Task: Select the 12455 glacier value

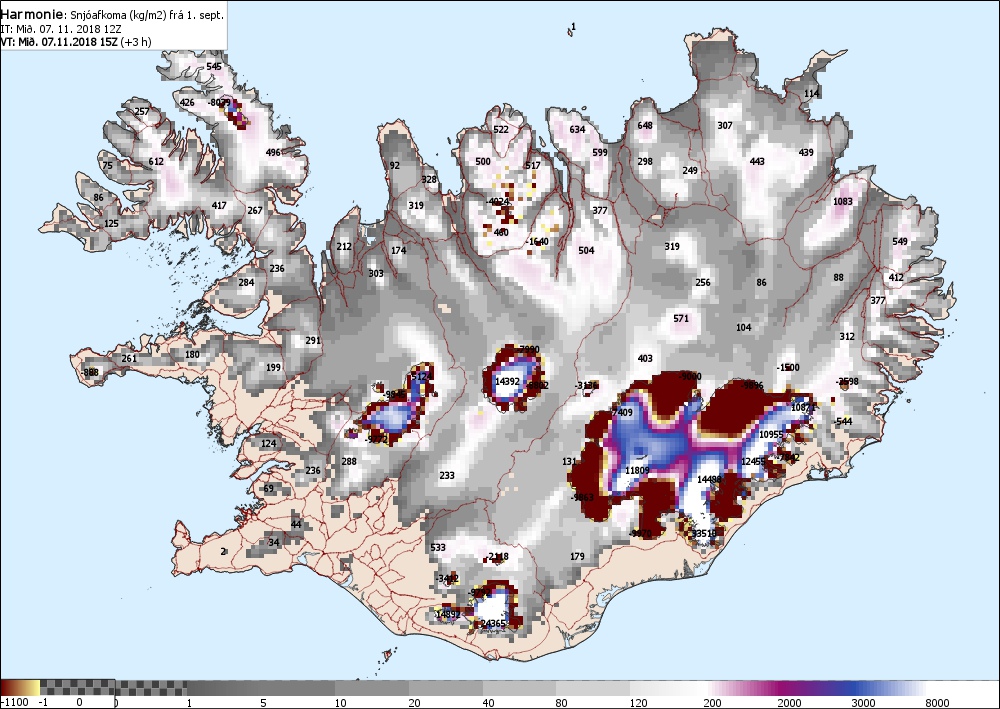Action: (x=753, y=462)
